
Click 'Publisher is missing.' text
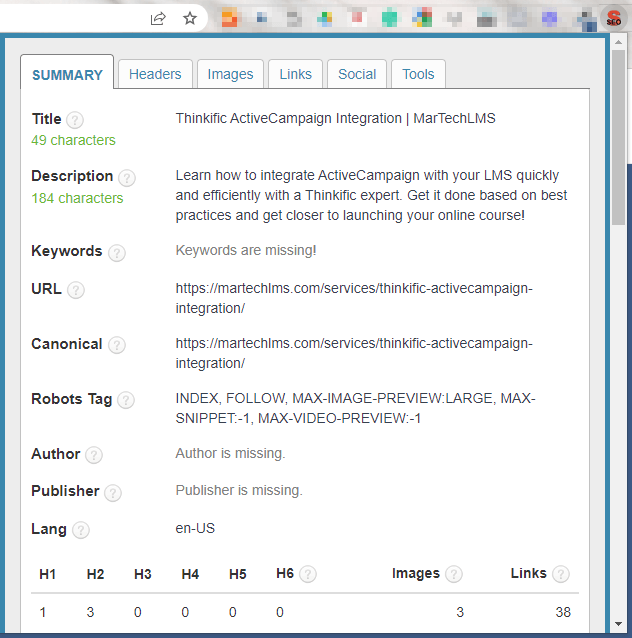(x=239, y=490)
